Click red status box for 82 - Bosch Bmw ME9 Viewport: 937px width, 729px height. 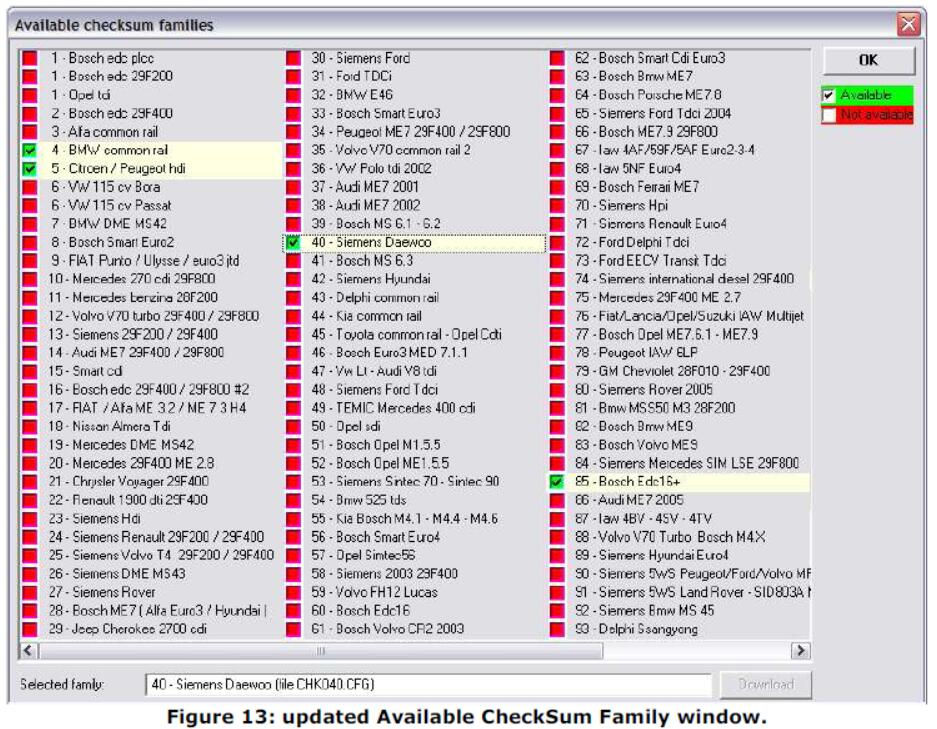pyautogui.click(x=556, y=427)
